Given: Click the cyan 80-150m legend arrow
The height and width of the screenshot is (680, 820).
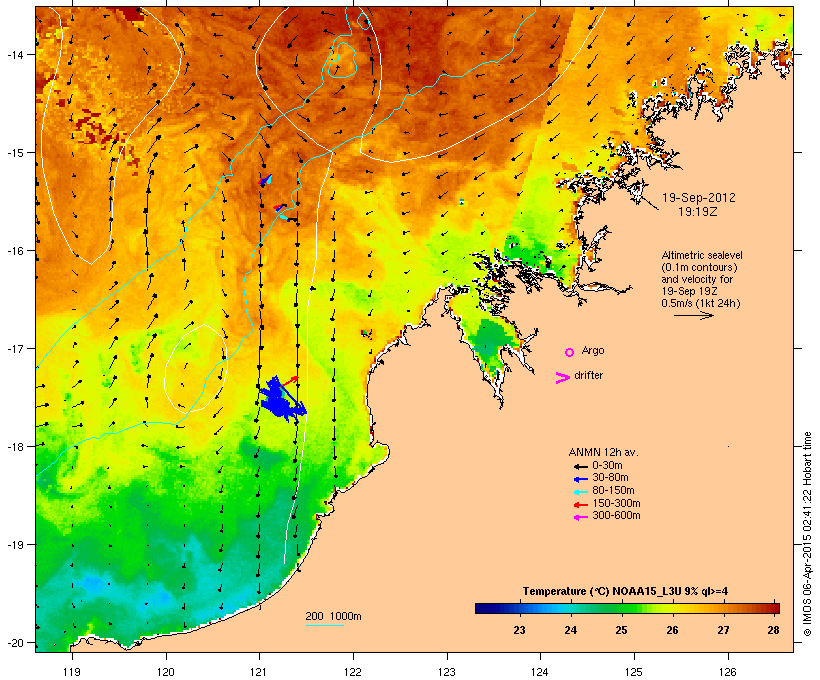Looking at the screenshot, I should (580, 492).
